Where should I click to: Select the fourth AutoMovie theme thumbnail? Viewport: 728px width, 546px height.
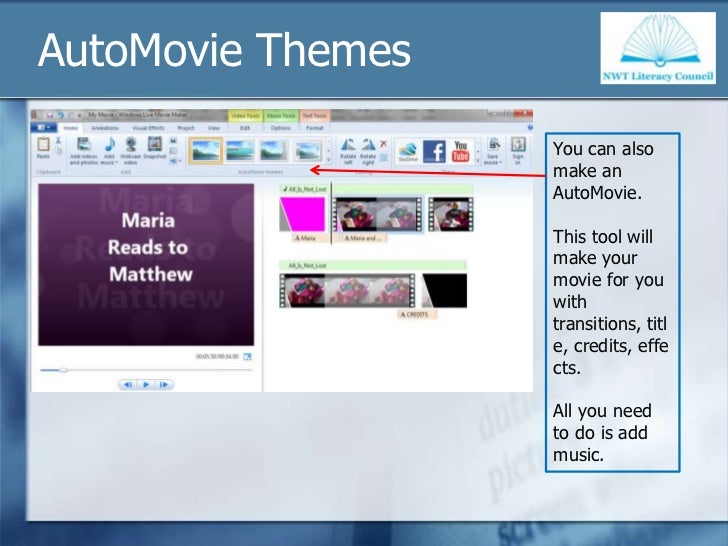click(307, 150)
